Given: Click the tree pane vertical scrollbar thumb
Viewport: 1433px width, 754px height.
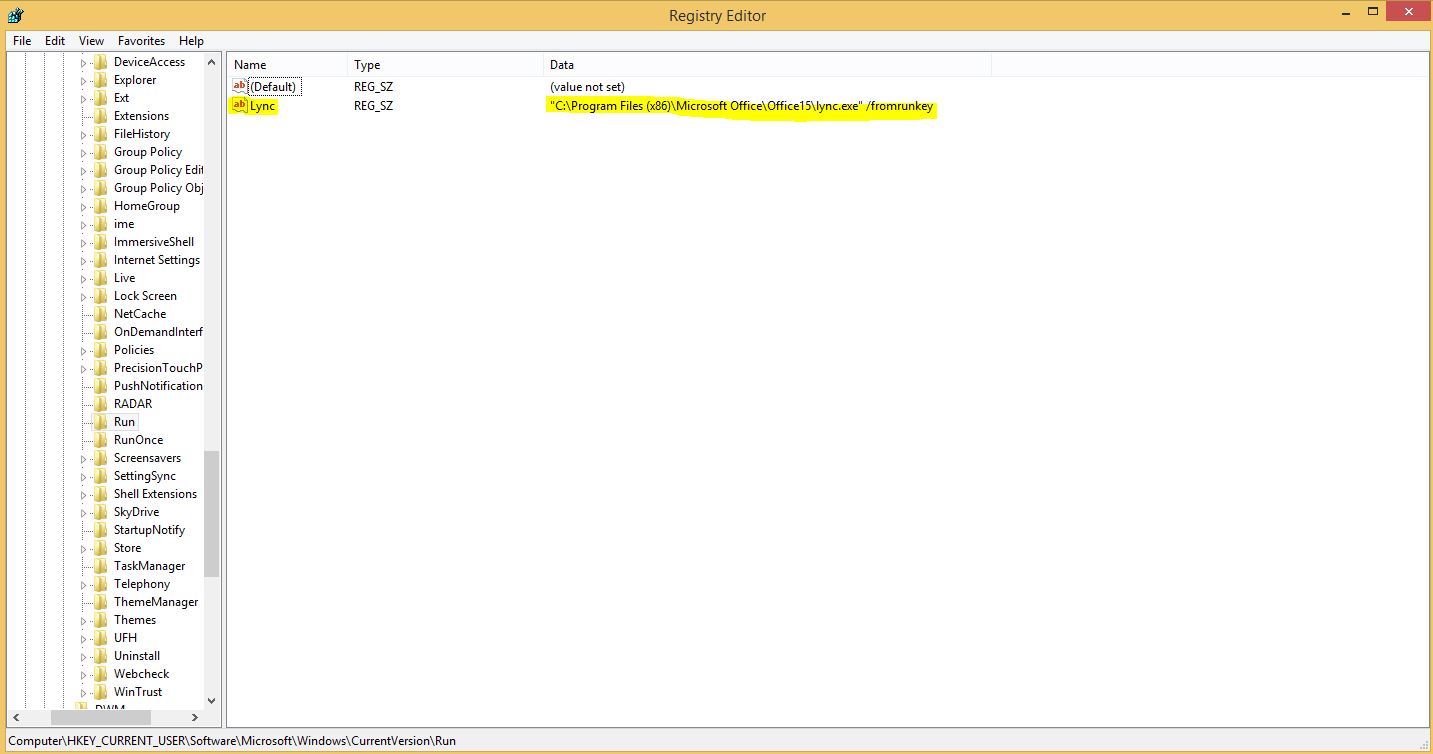Looking at the screenshot, I should tap(211, 513).
